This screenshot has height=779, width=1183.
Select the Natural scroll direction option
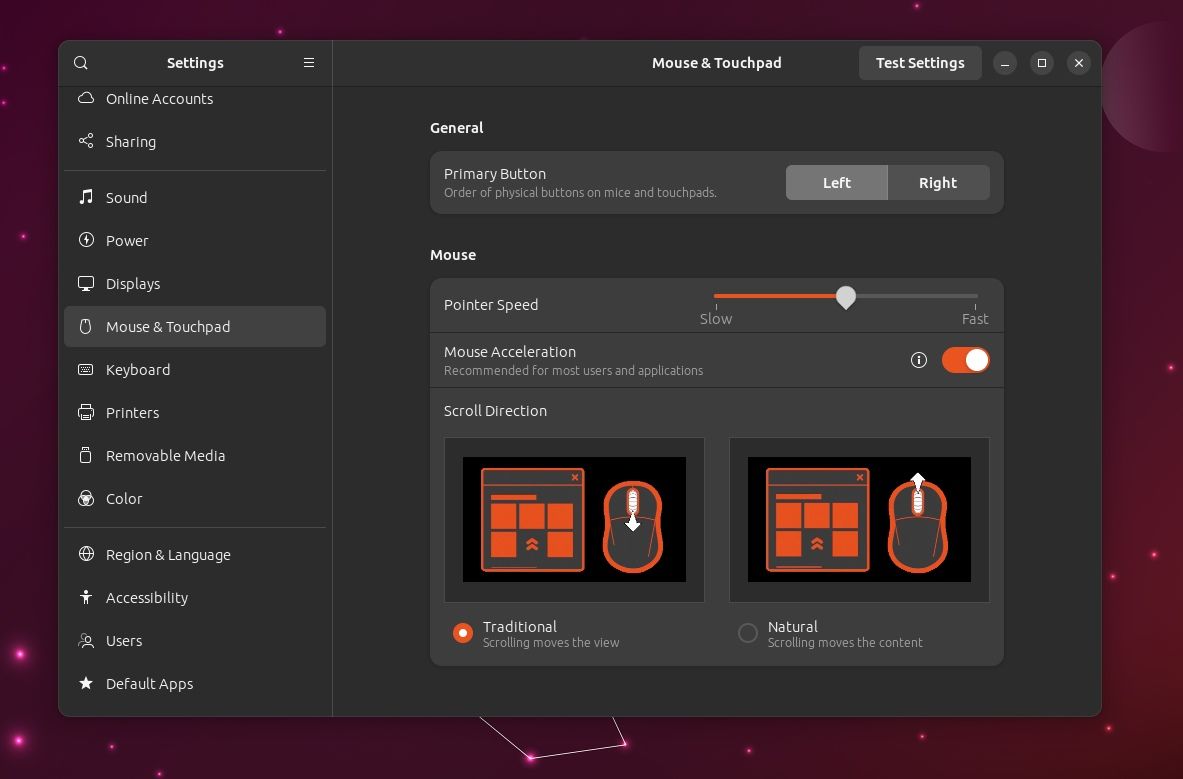[747, 632]
